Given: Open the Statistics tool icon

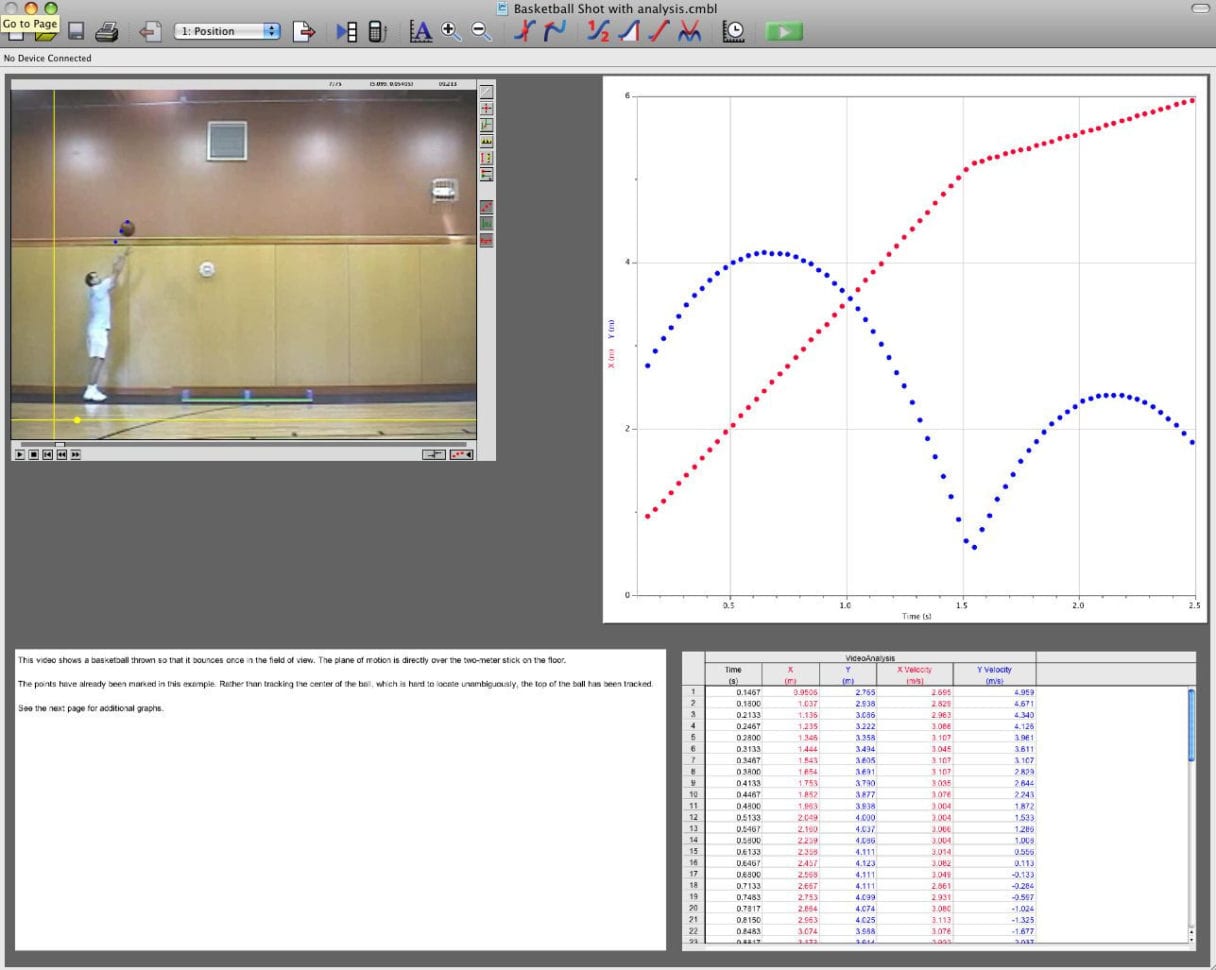Looking at the screenshot, I should click(x=599, y=32).
